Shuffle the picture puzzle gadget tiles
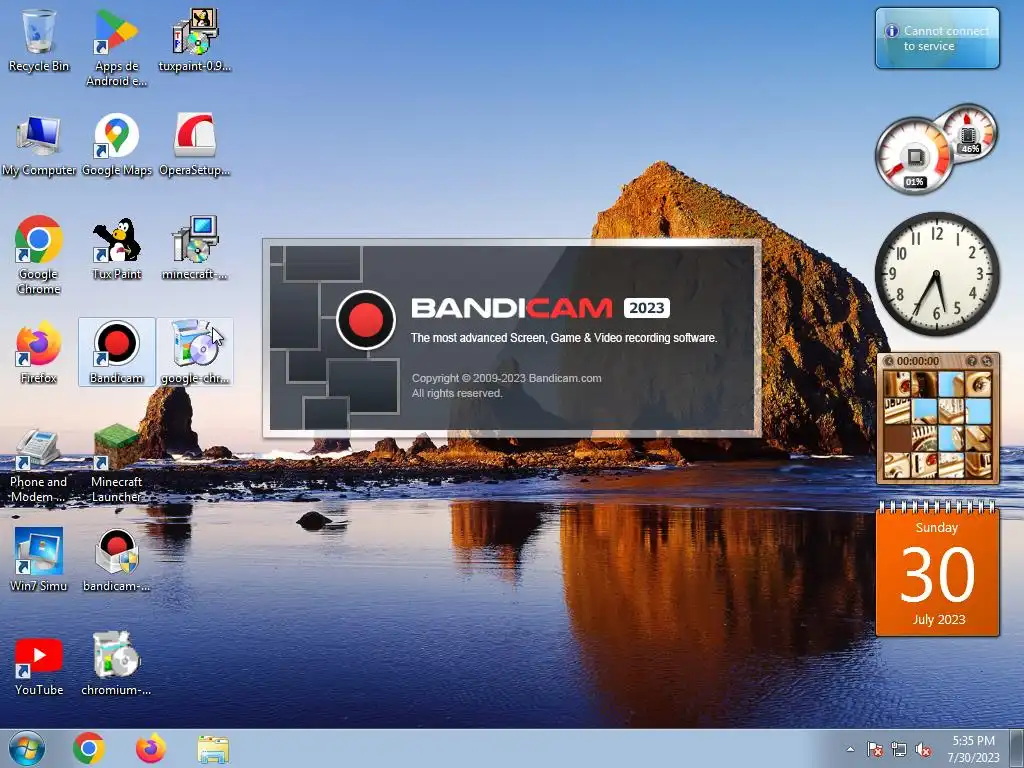 pos(986,361)
